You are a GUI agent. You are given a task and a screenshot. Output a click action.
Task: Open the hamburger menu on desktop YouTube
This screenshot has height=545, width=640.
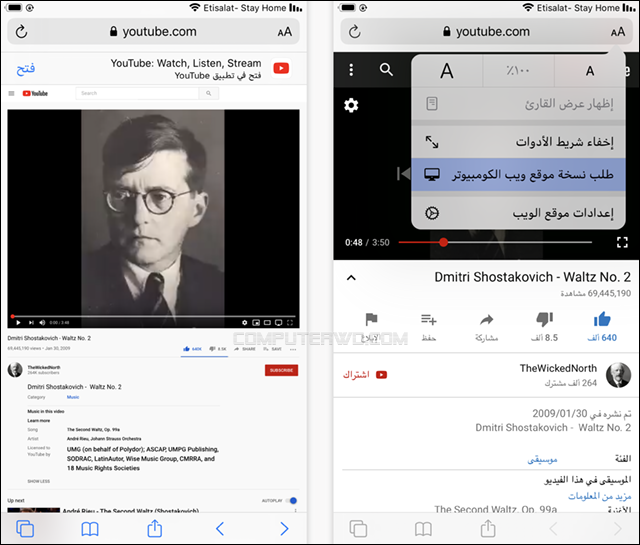pos(11,93)
